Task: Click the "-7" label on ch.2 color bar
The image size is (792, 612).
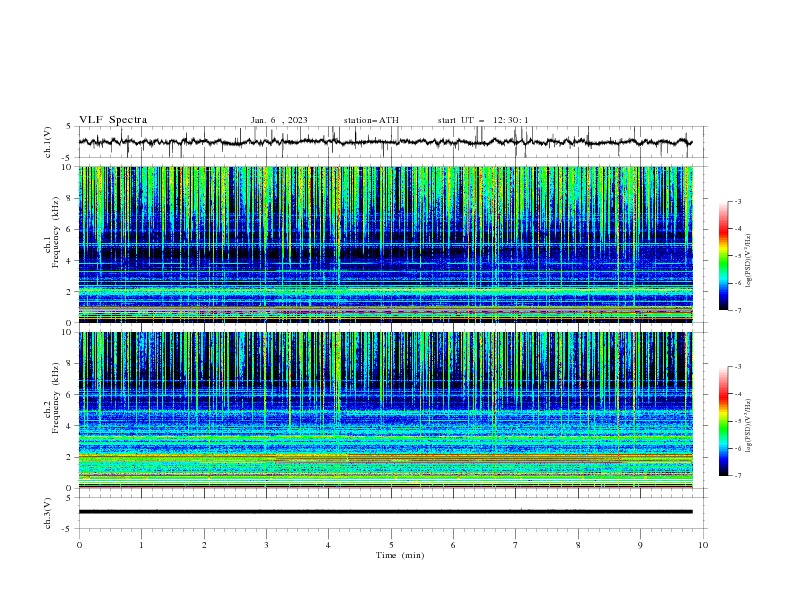Action: tap(738, 475)
